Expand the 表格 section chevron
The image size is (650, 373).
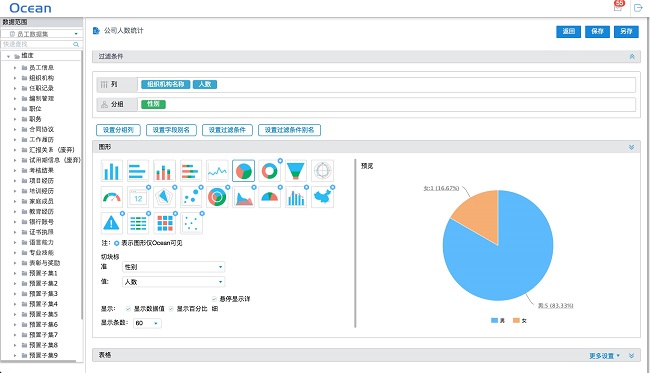pos(631,356)
